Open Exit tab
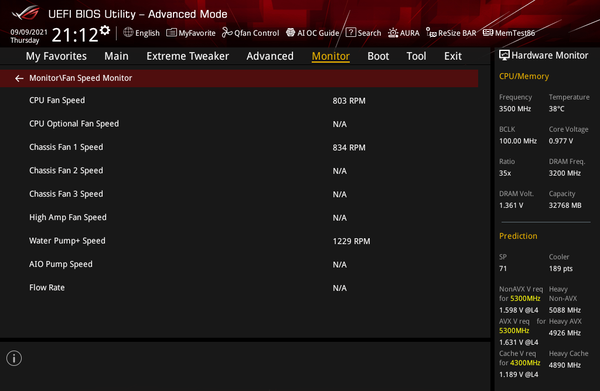Screen dimensions: 600x391 [x=453, y=56]
